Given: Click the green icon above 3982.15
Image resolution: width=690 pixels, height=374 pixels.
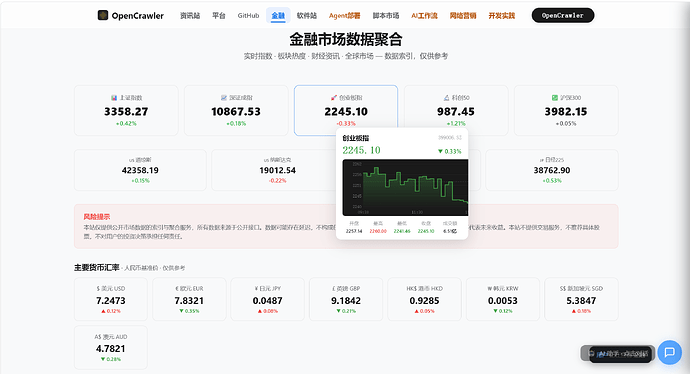Looking at the screenshot, I should click(554, 98).
